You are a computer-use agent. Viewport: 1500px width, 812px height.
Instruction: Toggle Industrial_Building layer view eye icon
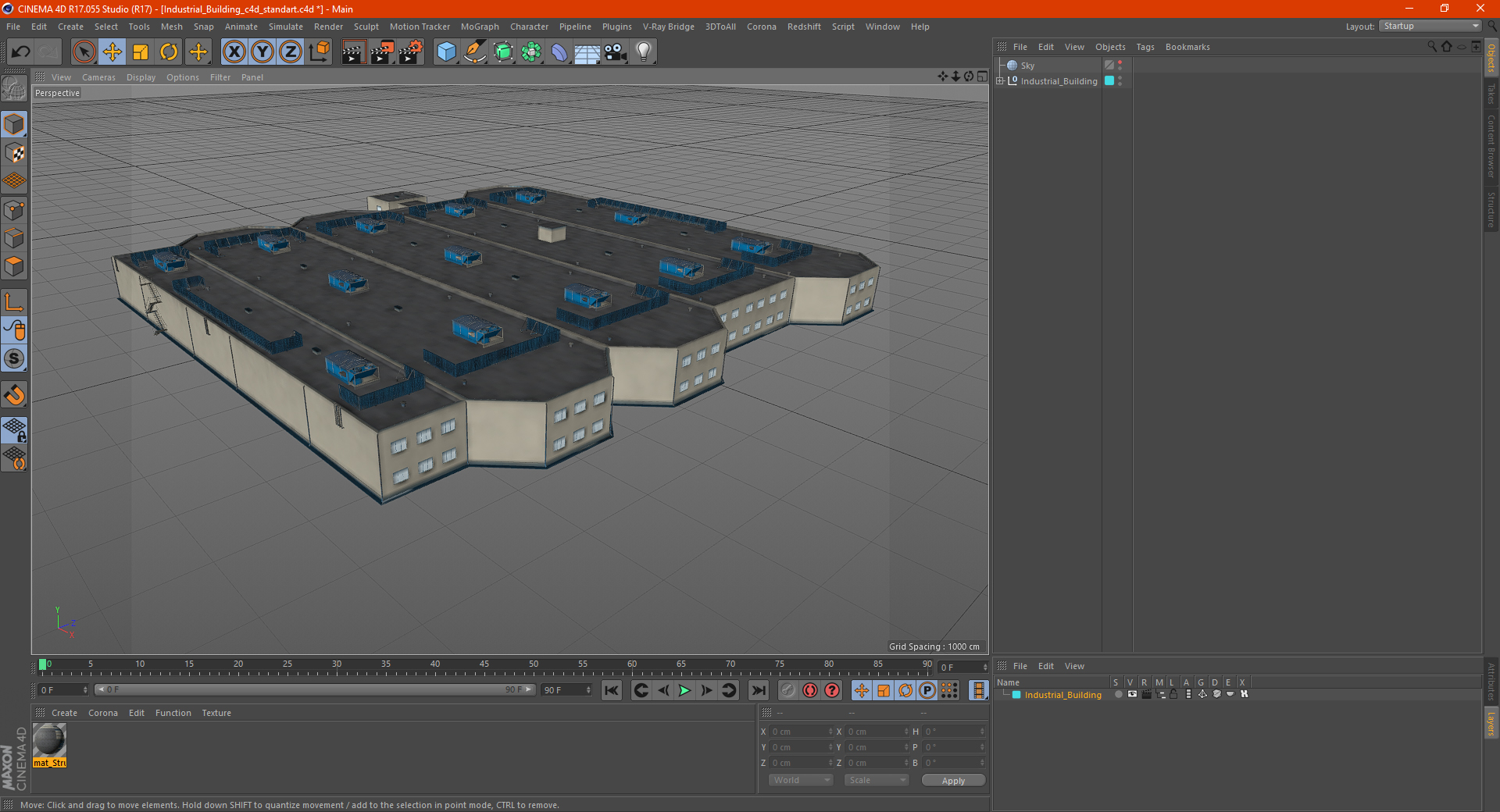tap(1132, 694)
